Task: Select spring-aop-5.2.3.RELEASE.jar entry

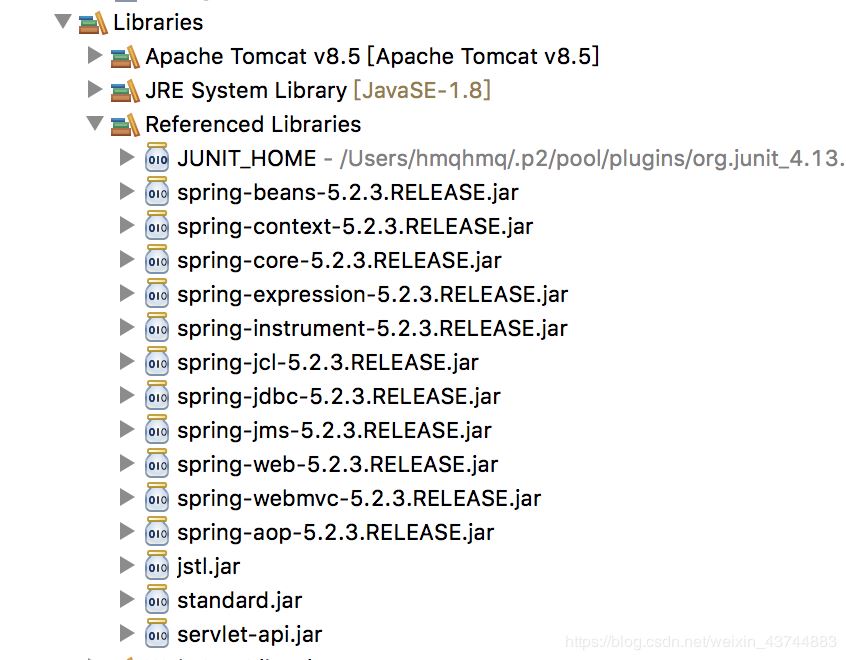Action: [x=335, y=532]
